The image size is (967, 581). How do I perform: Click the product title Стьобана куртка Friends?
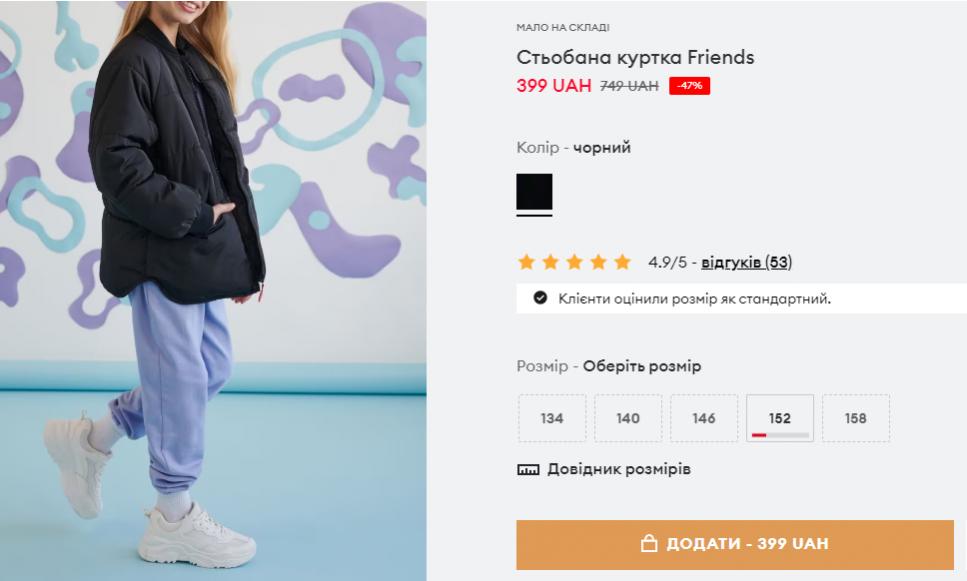click(635, 57)
